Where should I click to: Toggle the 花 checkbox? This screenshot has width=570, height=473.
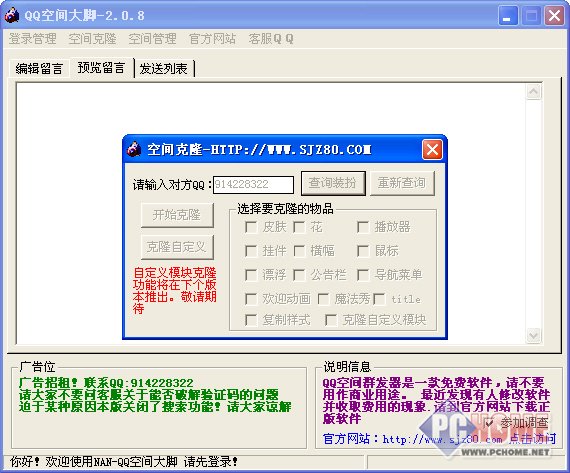[x=299, y=227]
